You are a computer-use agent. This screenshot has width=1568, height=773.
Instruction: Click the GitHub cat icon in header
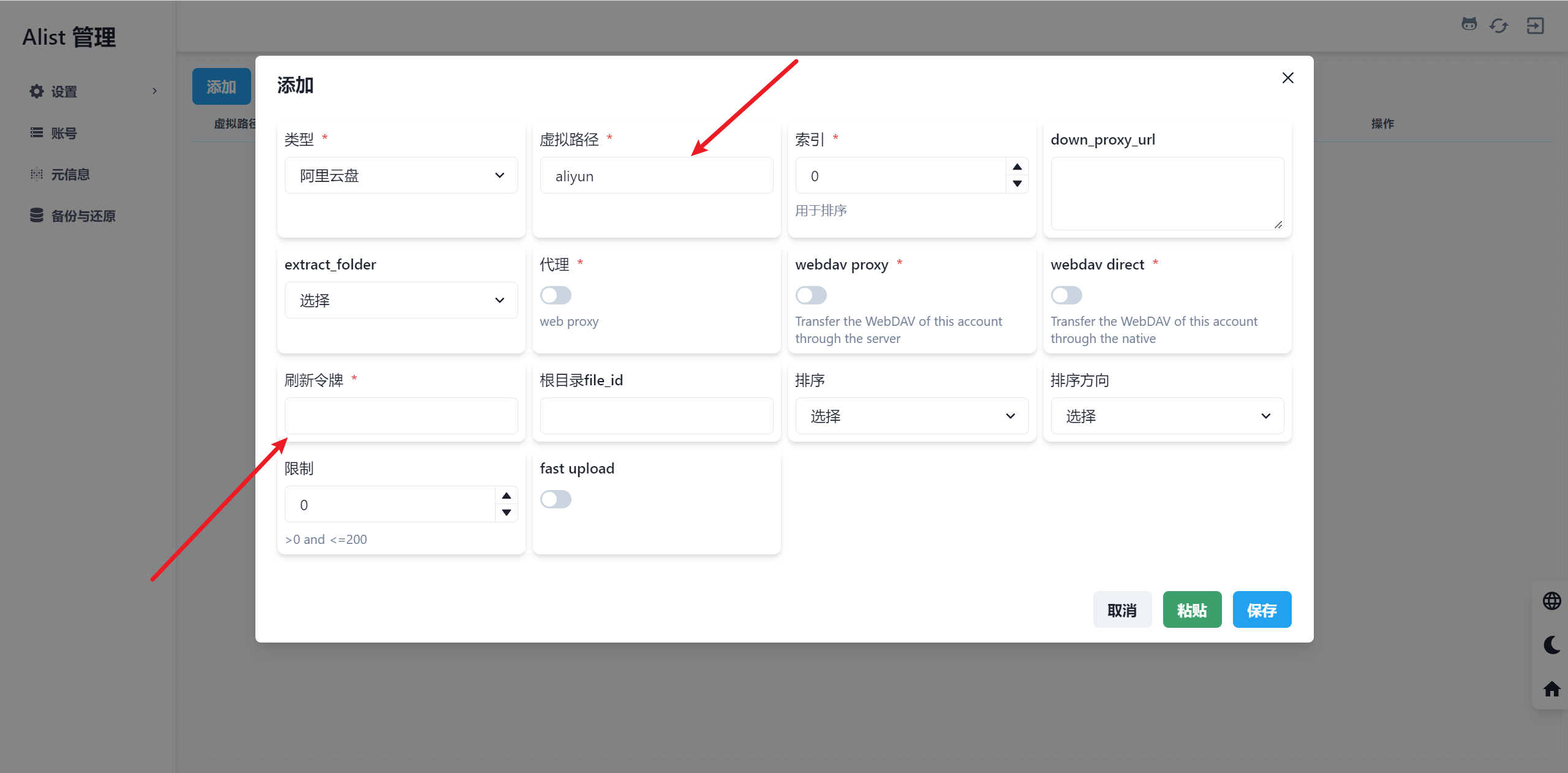click(1469, 25)
